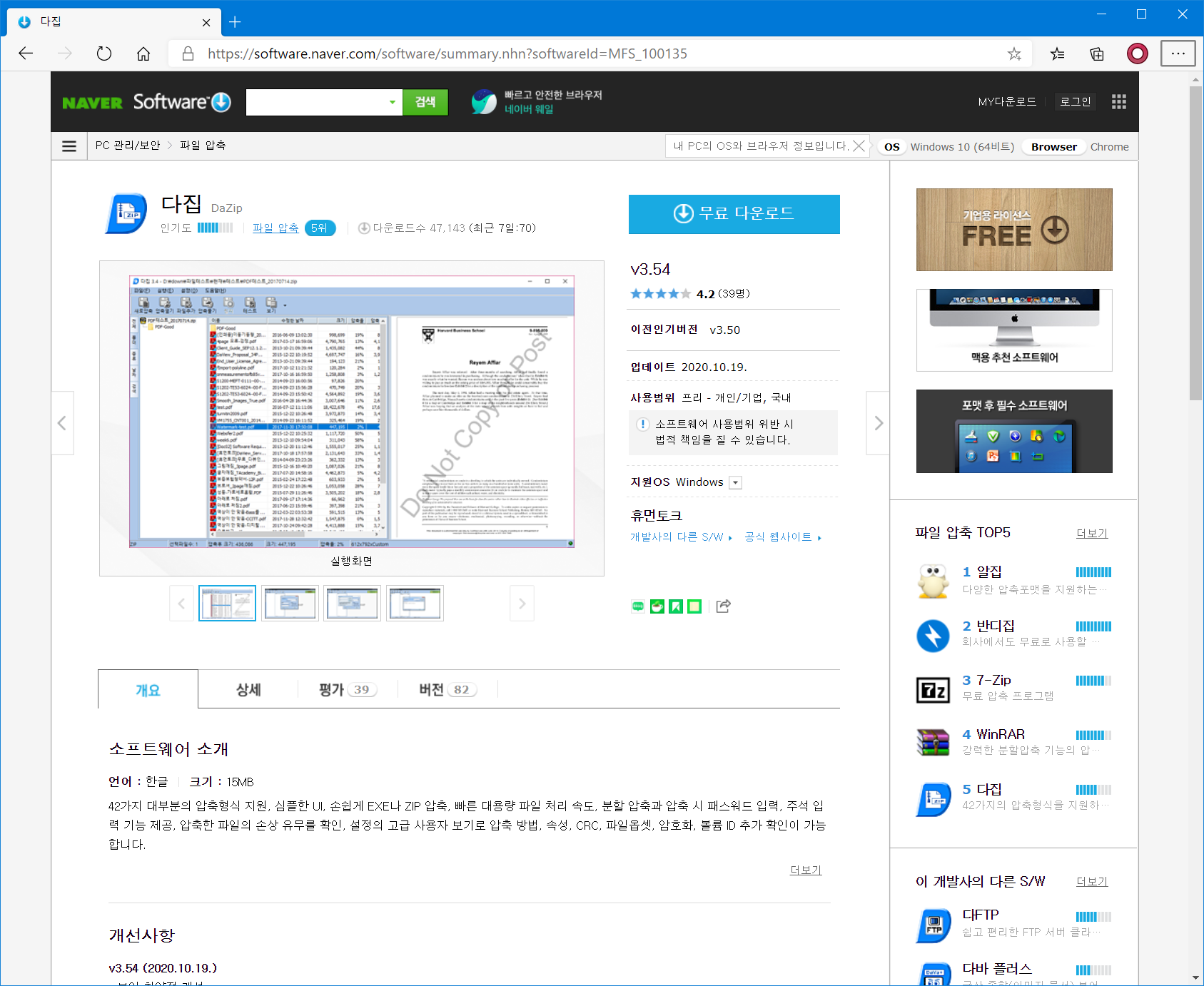
Task: Click the 포맷 후 필수 소프트웨어 banner
Action: (x=1014, y=431)
